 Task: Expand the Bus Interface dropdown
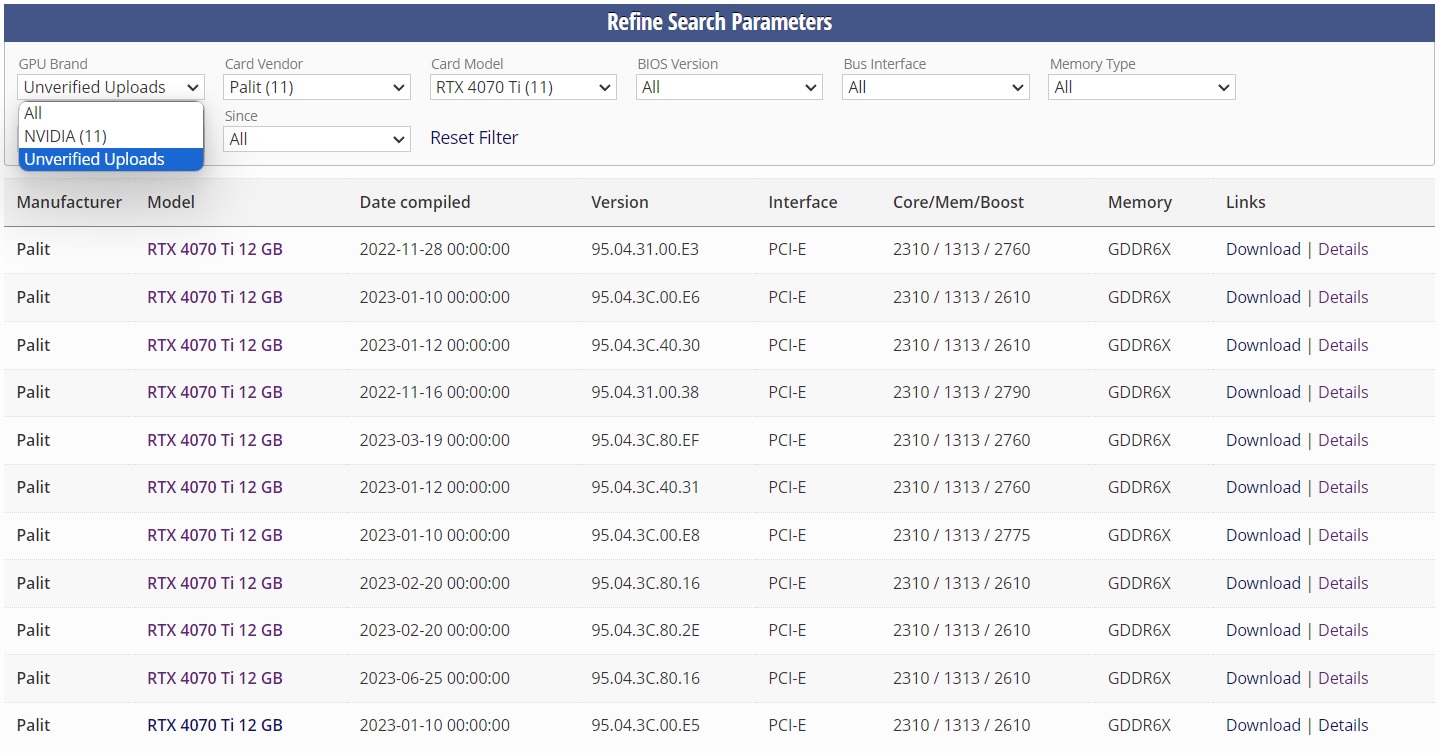935,87
